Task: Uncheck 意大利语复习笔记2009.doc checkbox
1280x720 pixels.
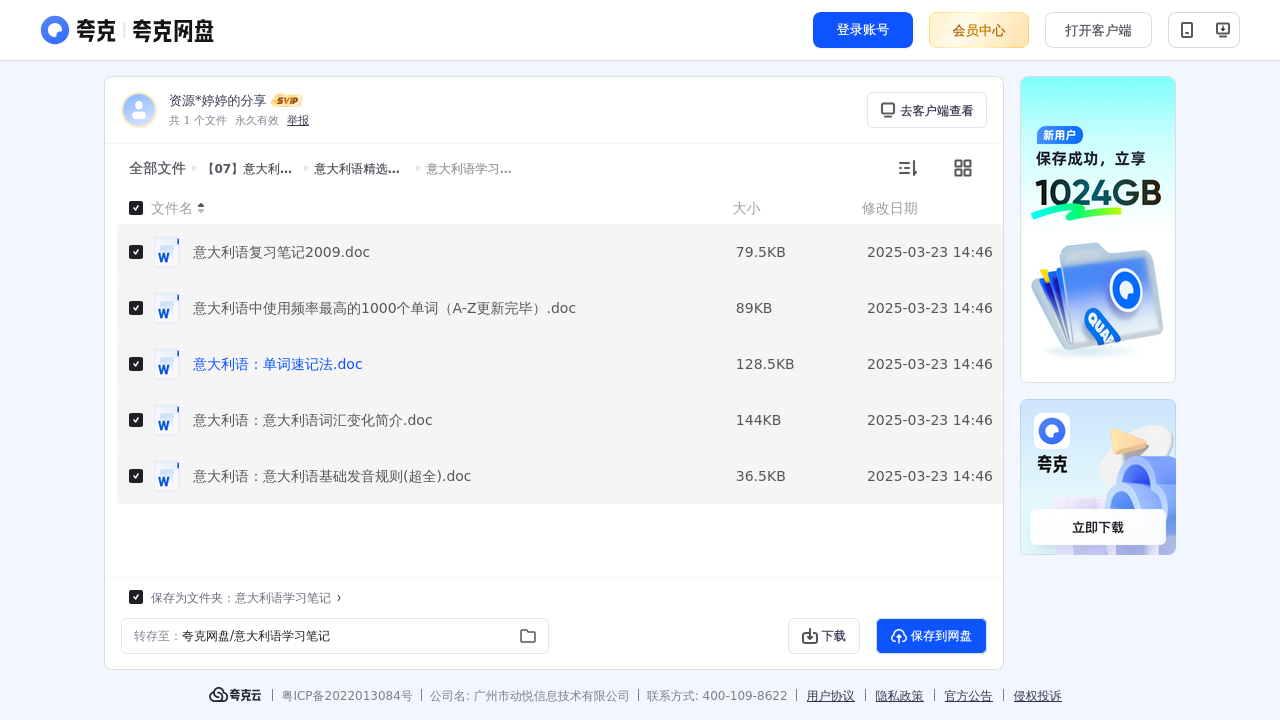Action: [136, 252]
